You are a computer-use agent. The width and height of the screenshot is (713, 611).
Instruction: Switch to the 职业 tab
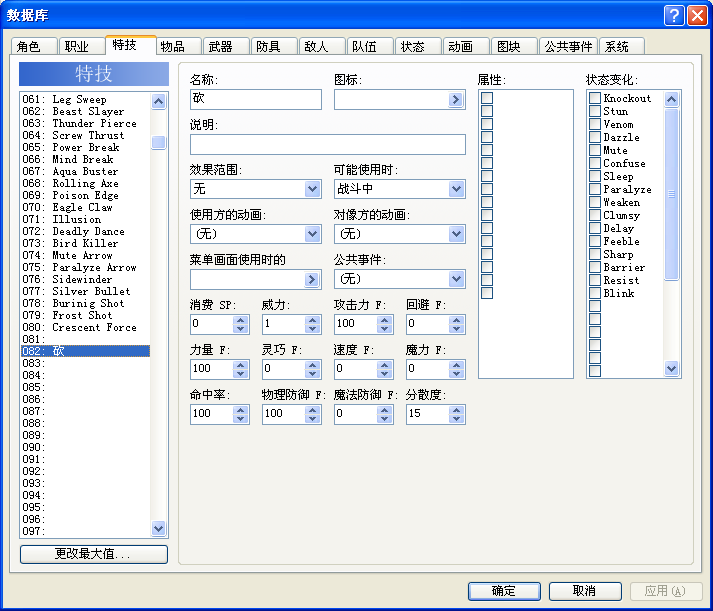click(82, 47)
